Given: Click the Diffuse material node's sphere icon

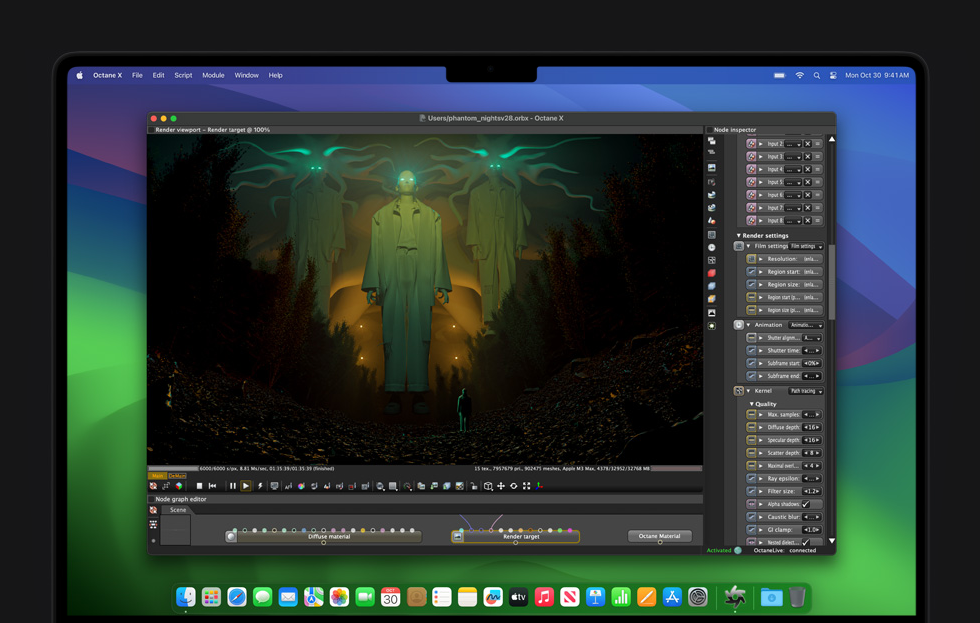Looking at the screenshot, I should pos(231,537).
